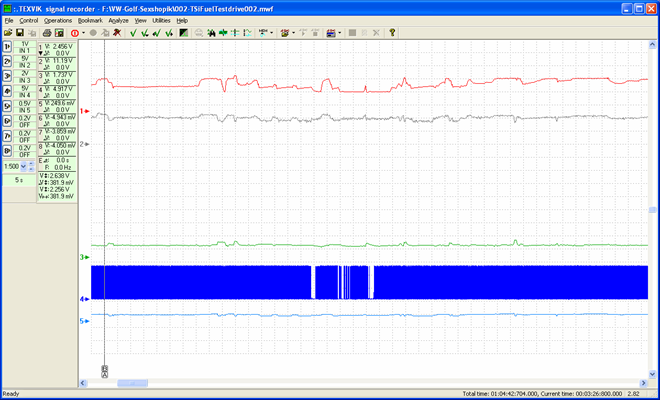Click the A/B cursor marker at bottom

(104, 372)
